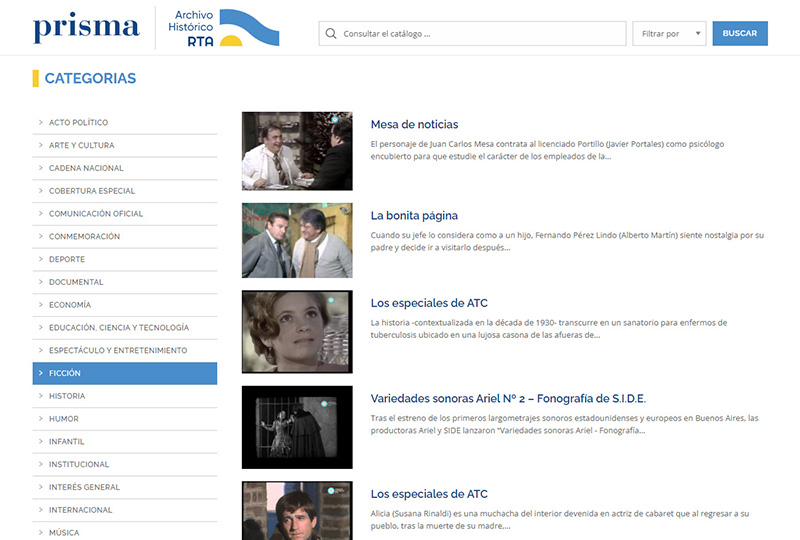Image resolution: width=800 pixels, height=540 pixels.
Task: Open the Mesa de noticias title link
Action: [x=414, y=125]
